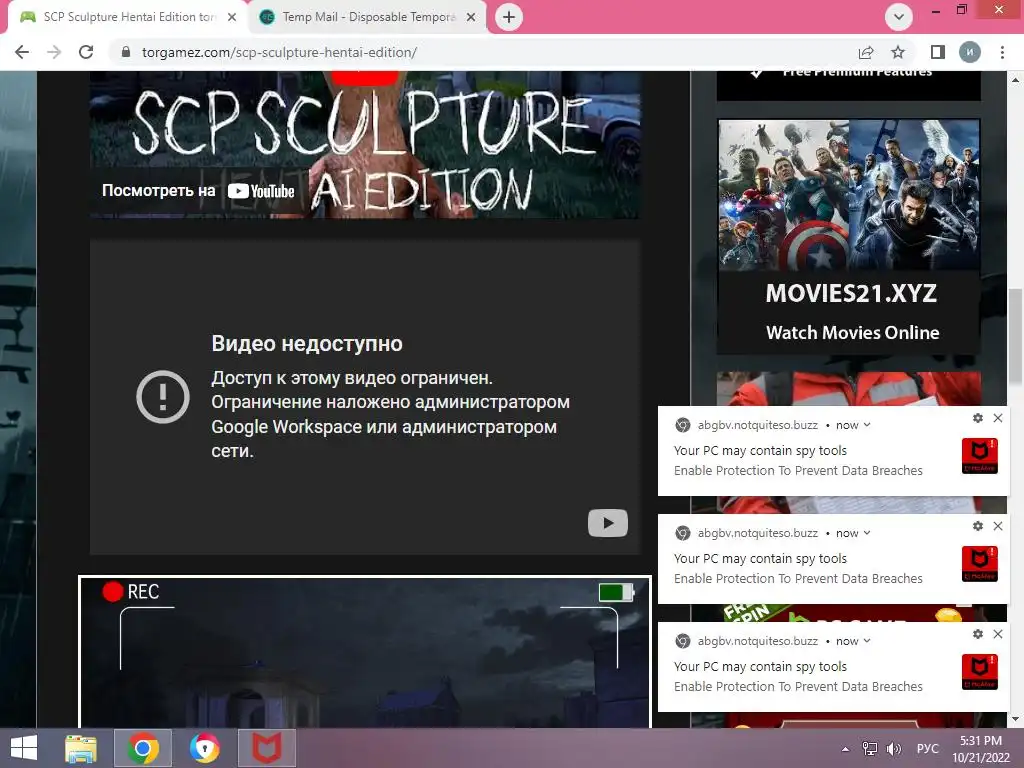
Task: Open the clock and date flyout
Action: [x=981, y=749]
